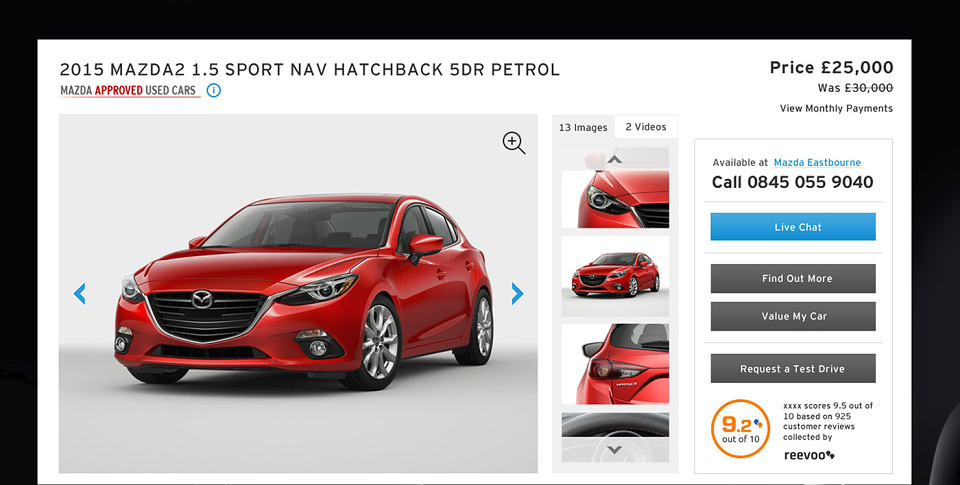Click Request a Test Drive button
Image resolution: width=960 pixels, height=485 pixels.
(x=793, y=369)
